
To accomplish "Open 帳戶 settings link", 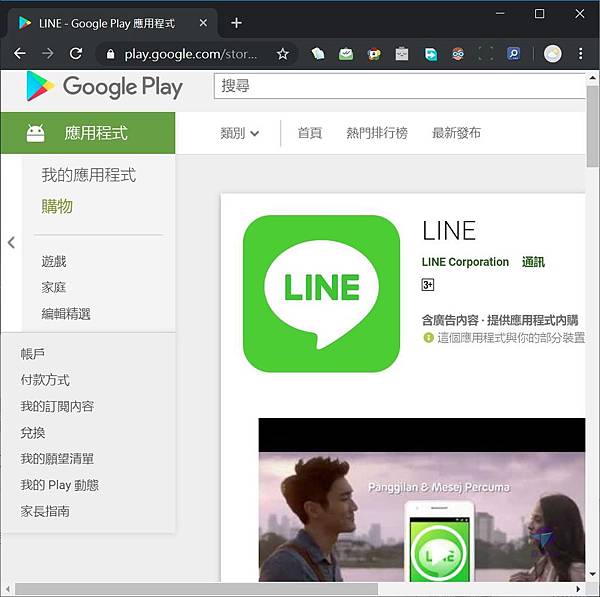I will pyautogui.click(x=33, y=354).
